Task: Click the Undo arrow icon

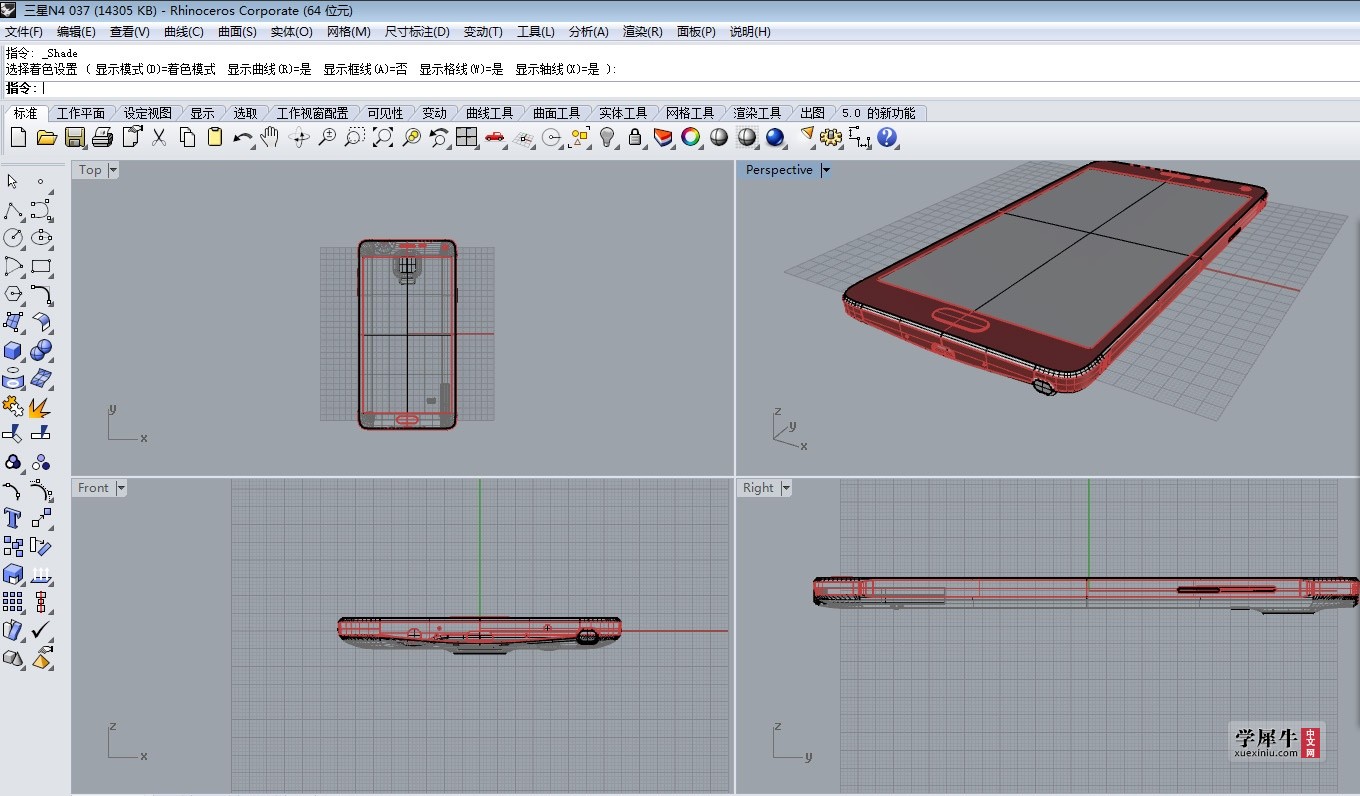Action: [x=242, y=137]
